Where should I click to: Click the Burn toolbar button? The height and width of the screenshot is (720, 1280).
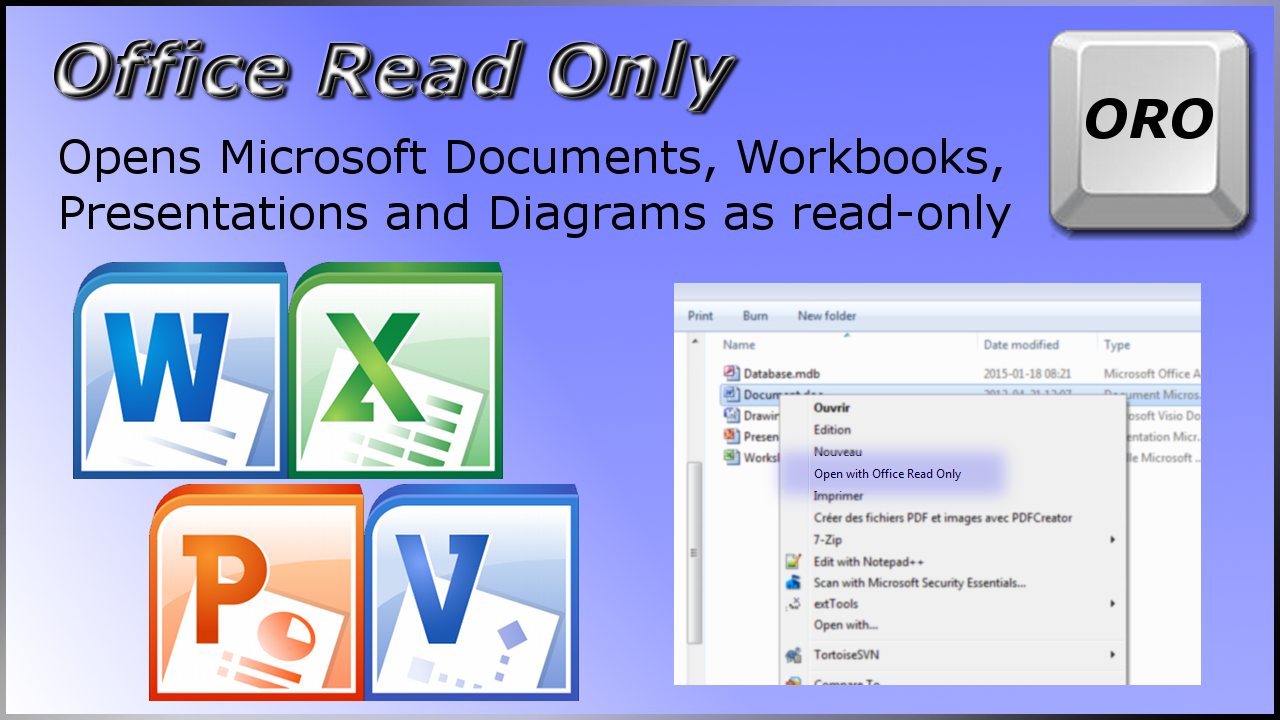755,316
